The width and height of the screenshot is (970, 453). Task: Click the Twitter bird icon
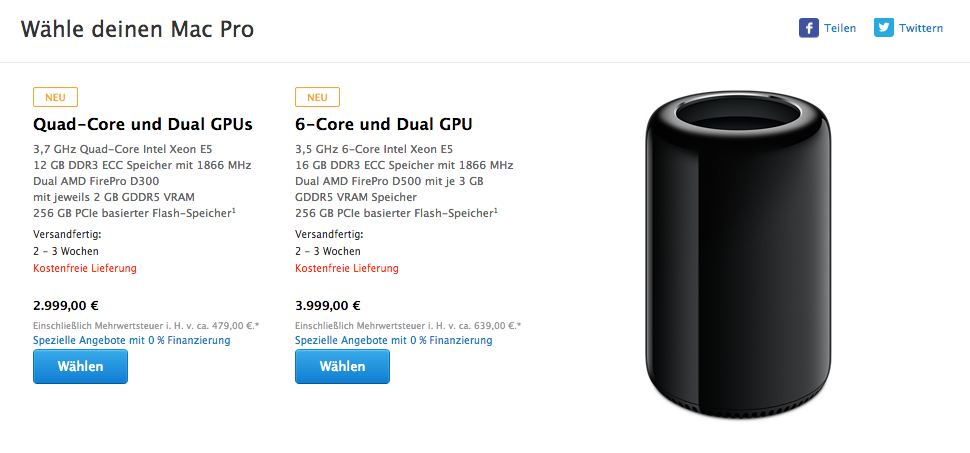coord(884,28)
